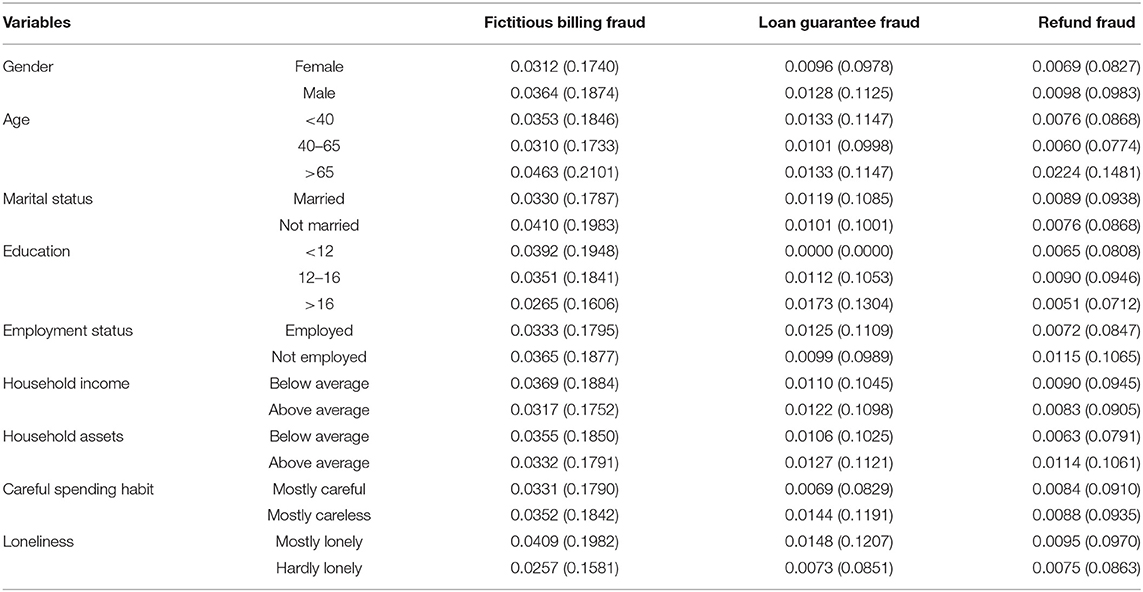
Task: Click the cell 0.0310 (0.1733)
Action: [564, 146]
